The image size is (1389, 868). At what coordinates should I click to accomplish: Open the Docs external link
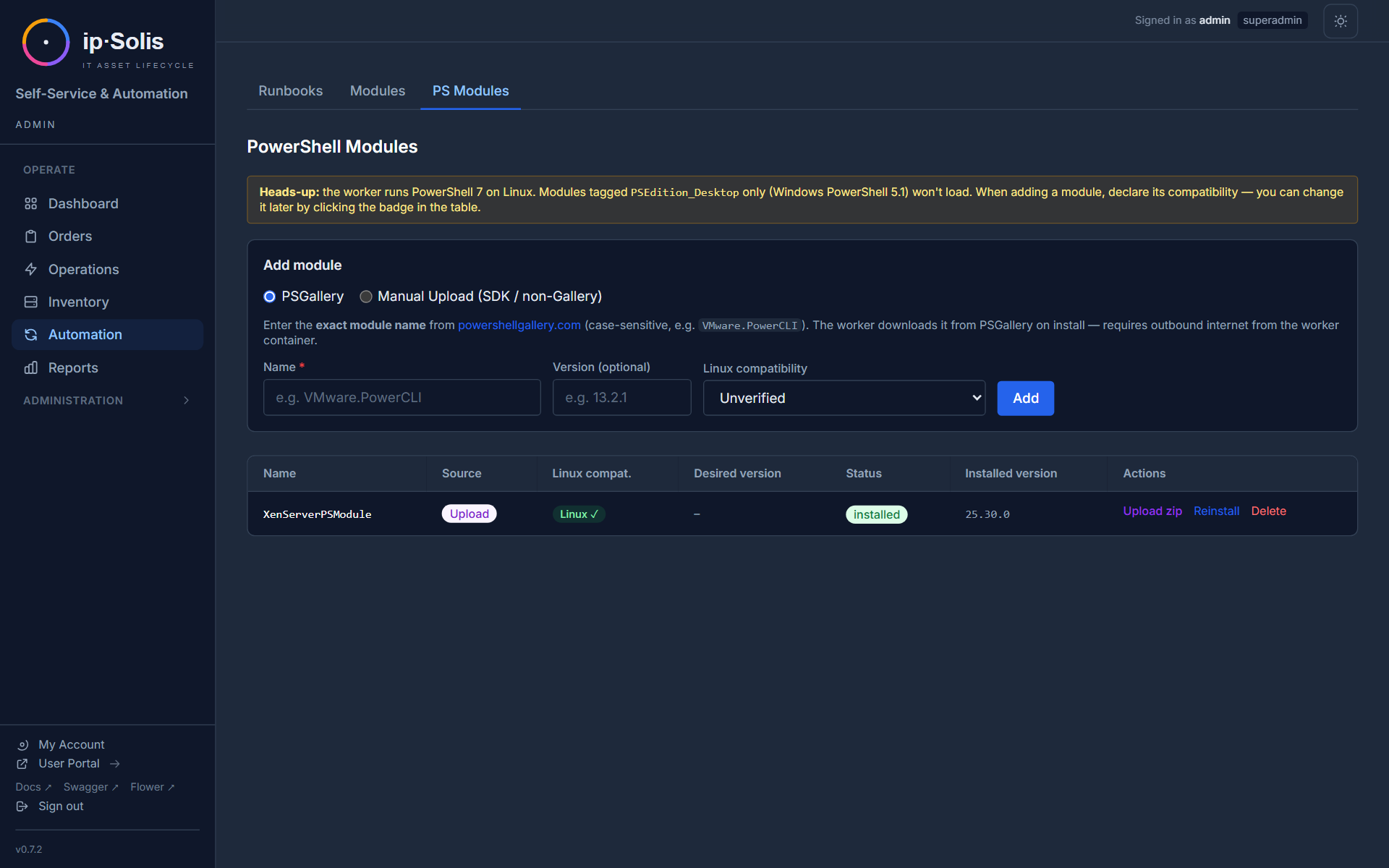[33, 787]
